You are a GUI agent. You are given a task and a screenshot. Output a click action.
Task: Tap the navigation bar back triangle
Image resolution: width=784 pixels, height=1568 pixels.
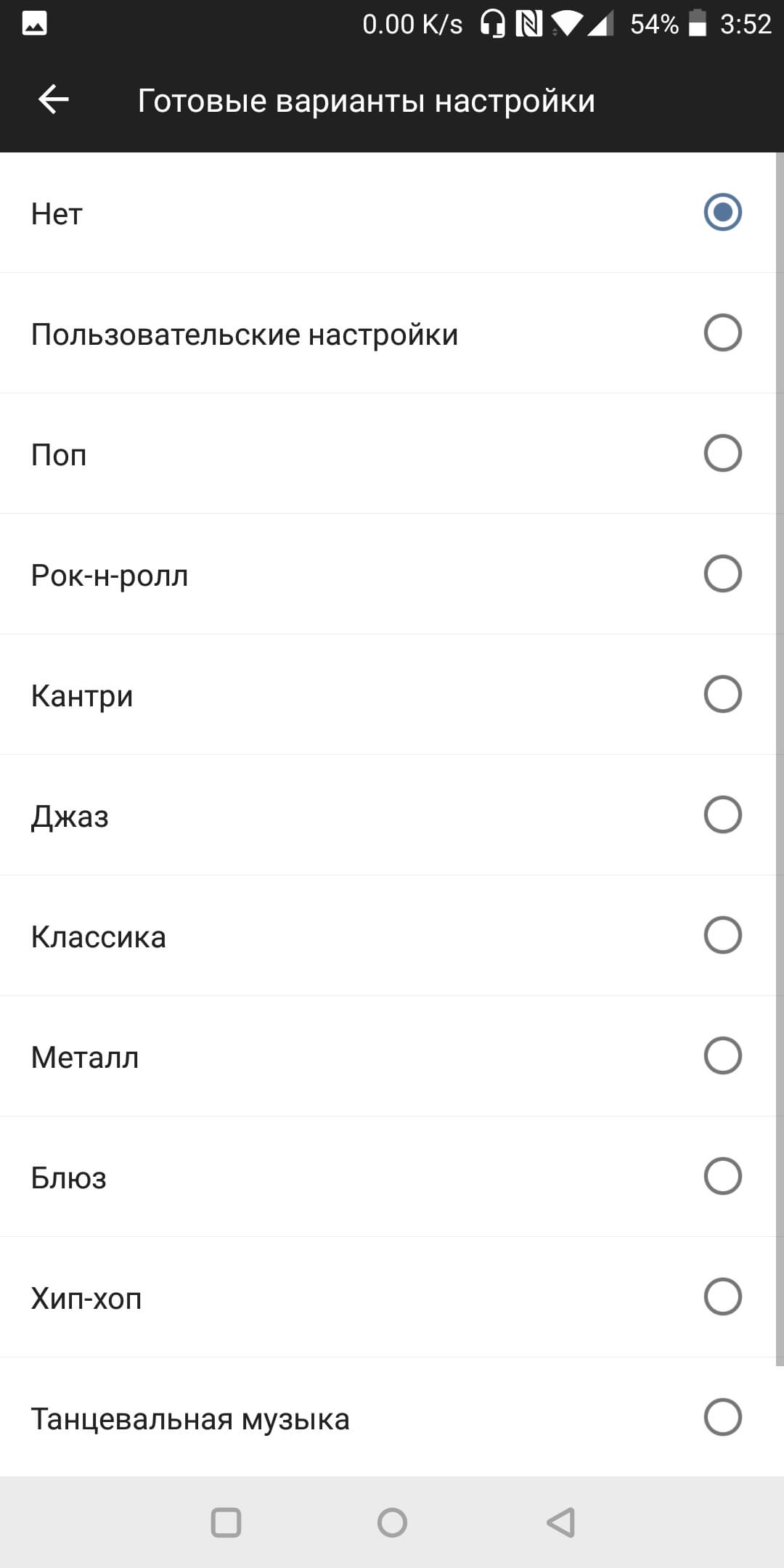point(561,1522)
